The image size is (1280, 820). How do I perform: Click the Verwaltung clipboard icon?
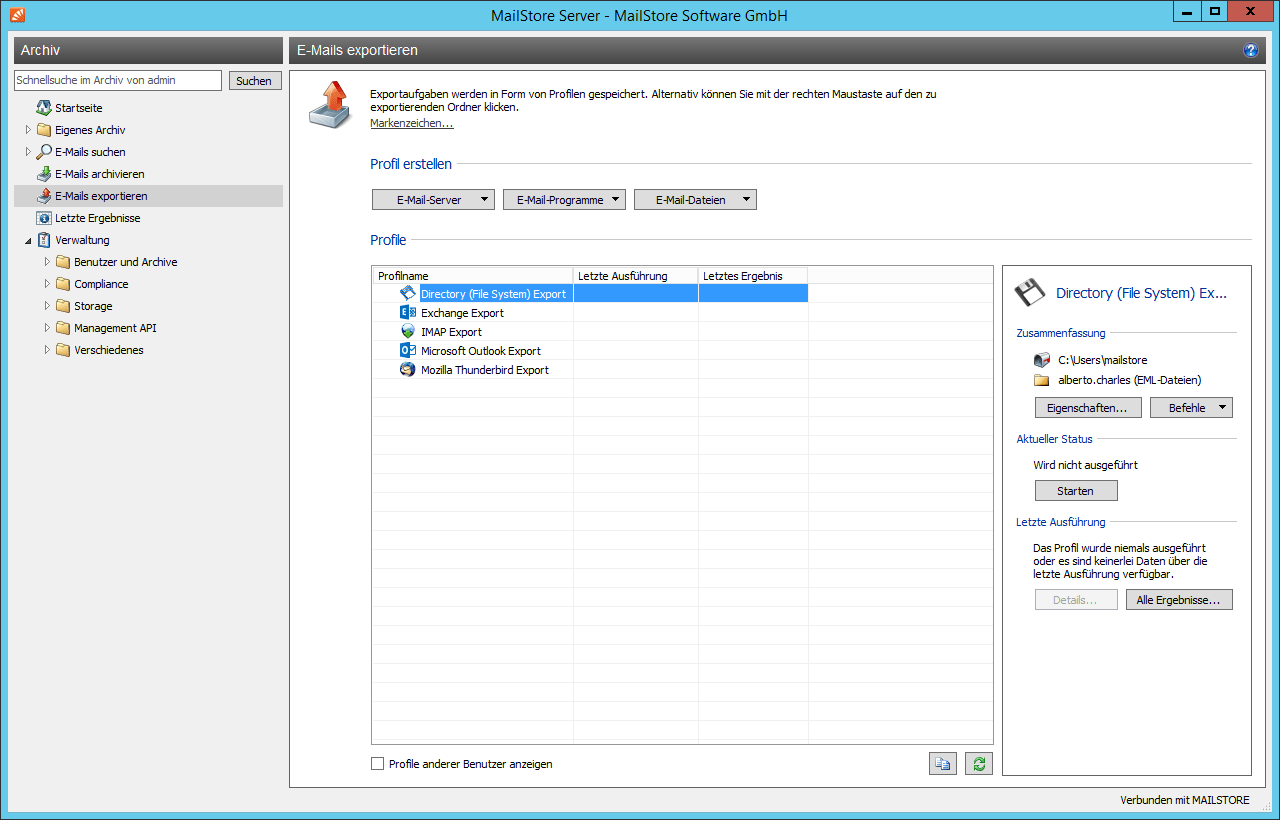tap(44, 240)
